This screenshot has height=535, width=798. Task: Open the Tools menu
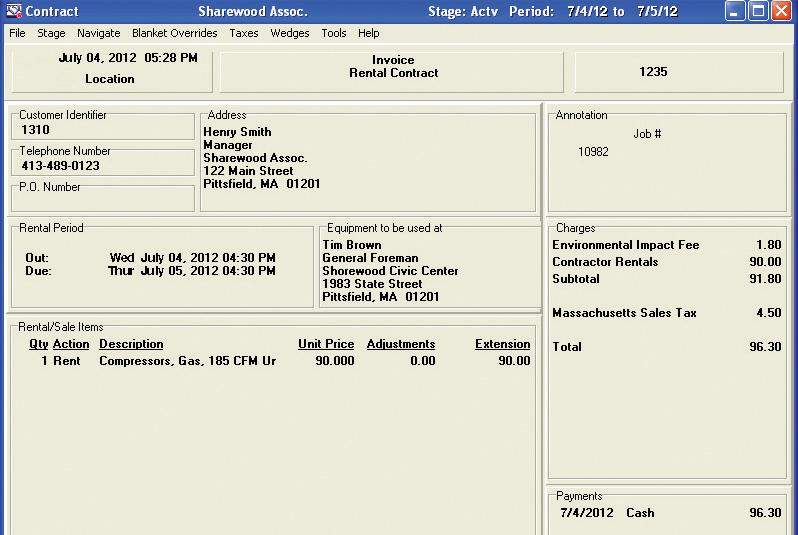pyautogui.click(x=334, y=33)
